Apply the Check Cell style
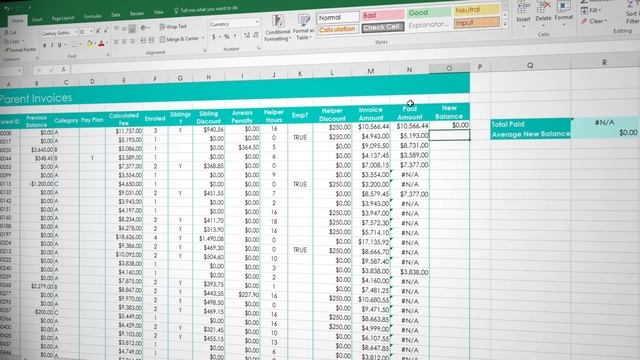 pyautogui.click(x=382, y=27)
